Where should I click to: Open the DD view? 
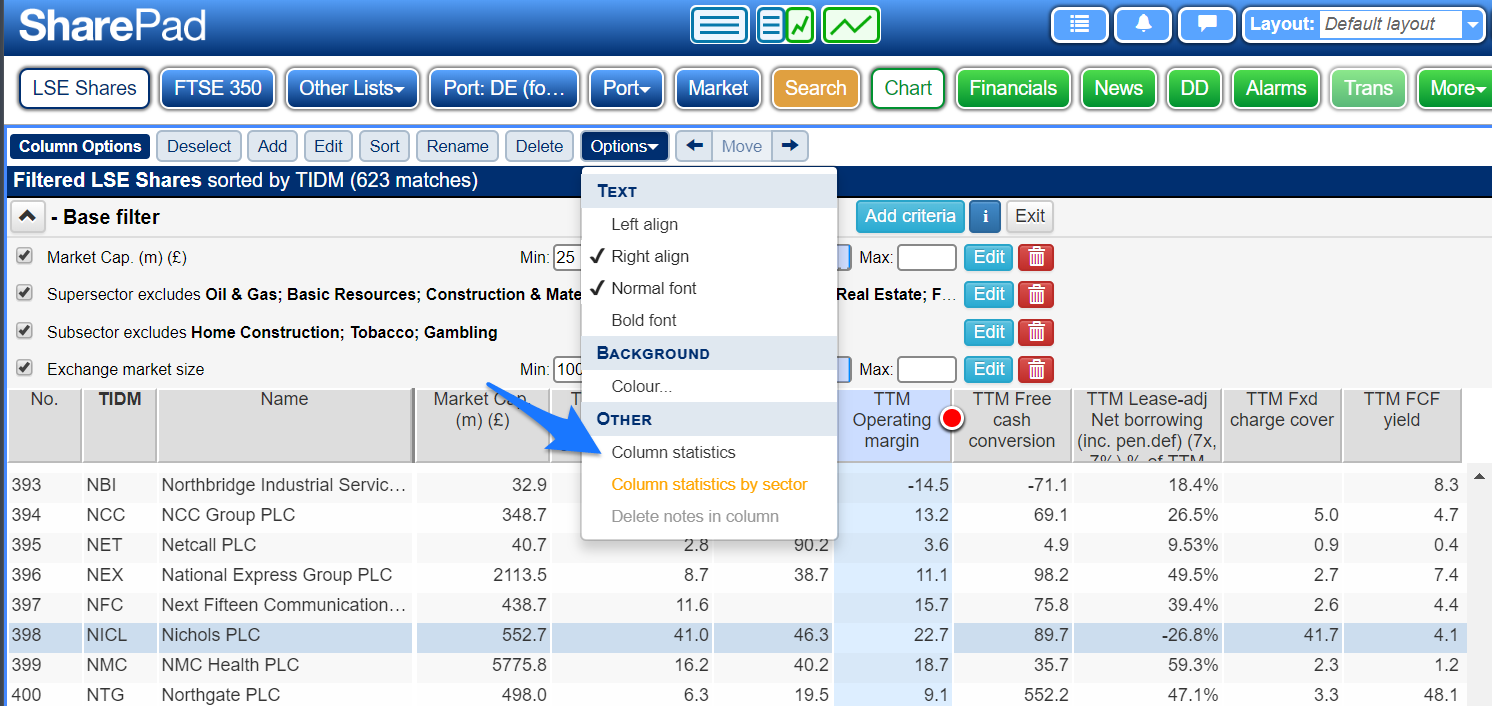point(1194,88)
